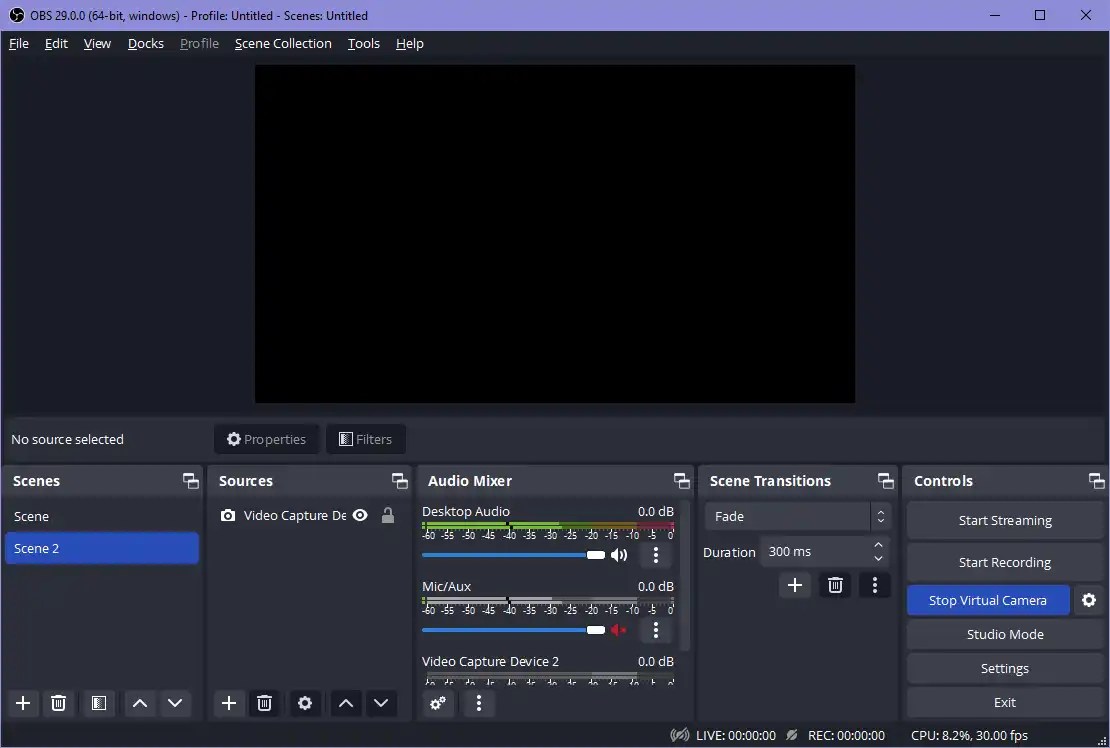The width and height of the screenshot is (1110, 748).
Task: Lock the Video Capture Device source
Action: pos(388,516)
